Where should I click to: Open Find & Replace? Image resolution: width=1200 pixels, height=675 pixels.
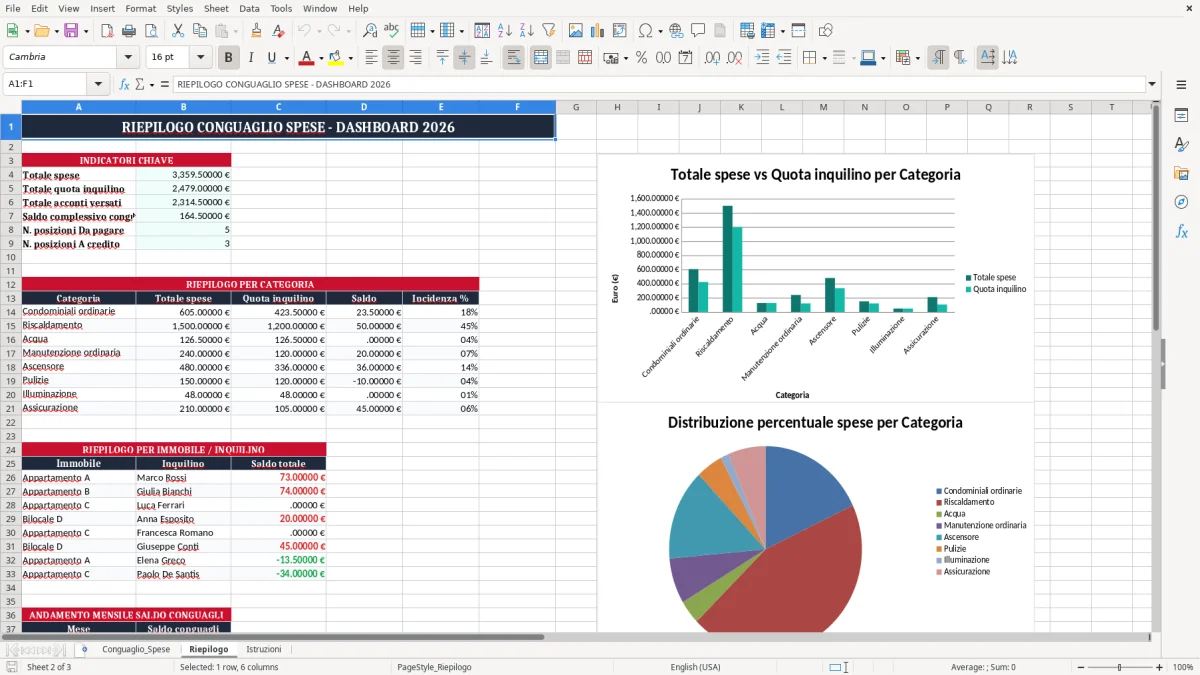[370, 31]
